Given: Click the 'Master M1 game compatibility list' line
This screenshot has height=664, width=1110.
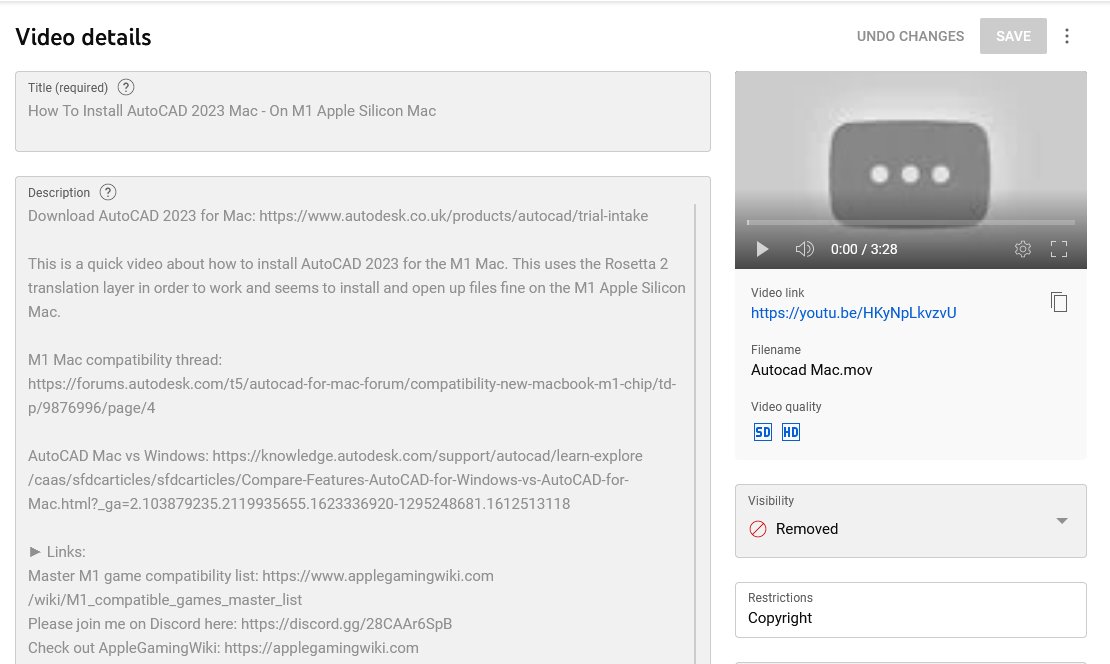Looking at the screenshot, I should [x=261, y=576].
